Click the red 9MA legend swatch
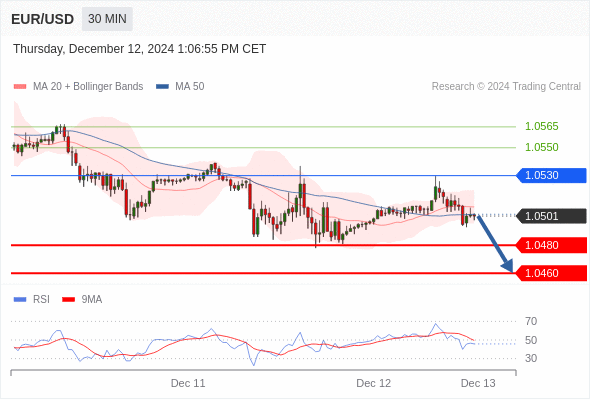Viewport: 590px width, 400px height. coord(68,300)
